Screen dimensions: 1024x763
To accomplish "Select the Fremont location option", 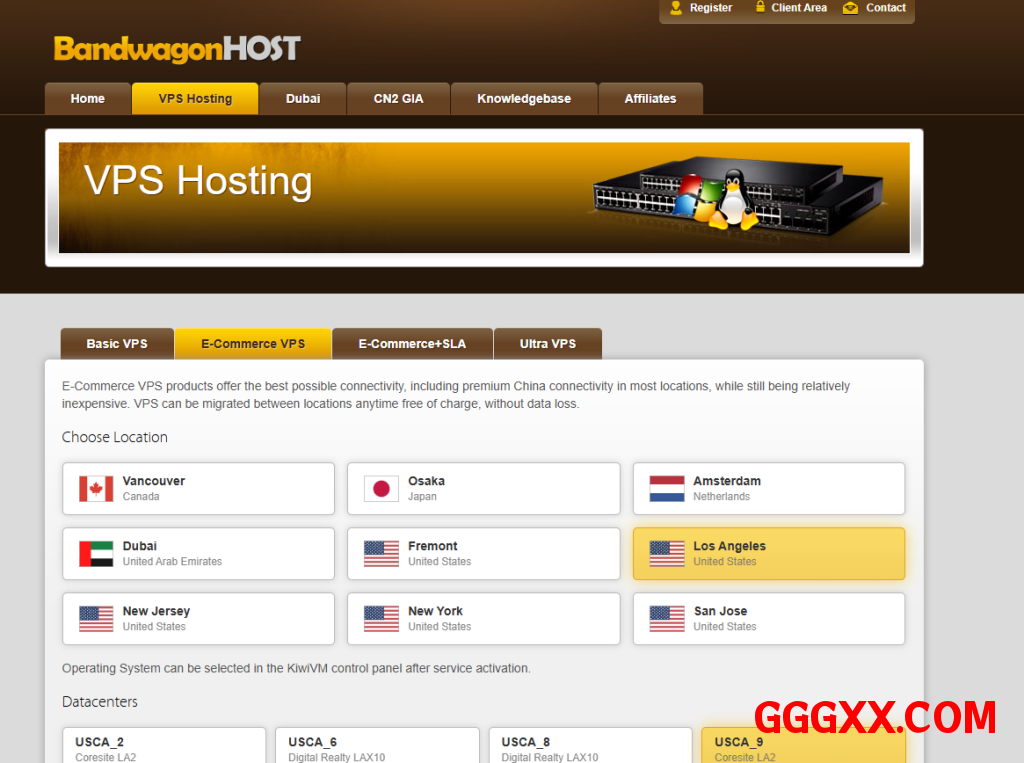I will (x=483, y=554).
